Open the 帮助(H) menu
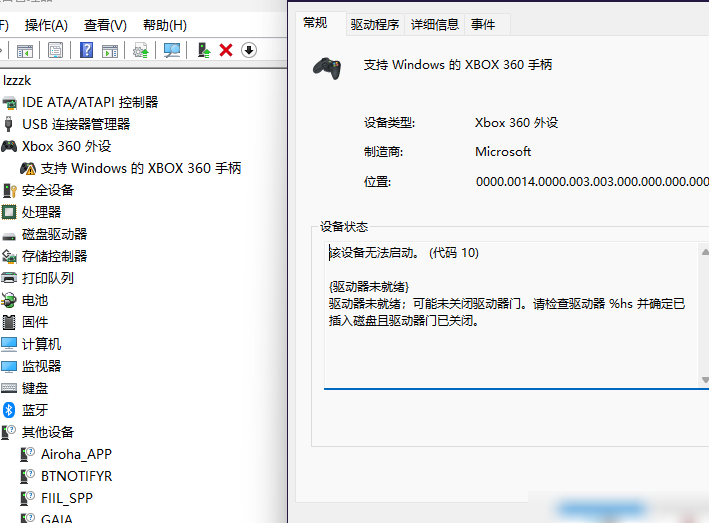Image resolution: width=709 pixels, height=523 pixels. click(165, 25)
